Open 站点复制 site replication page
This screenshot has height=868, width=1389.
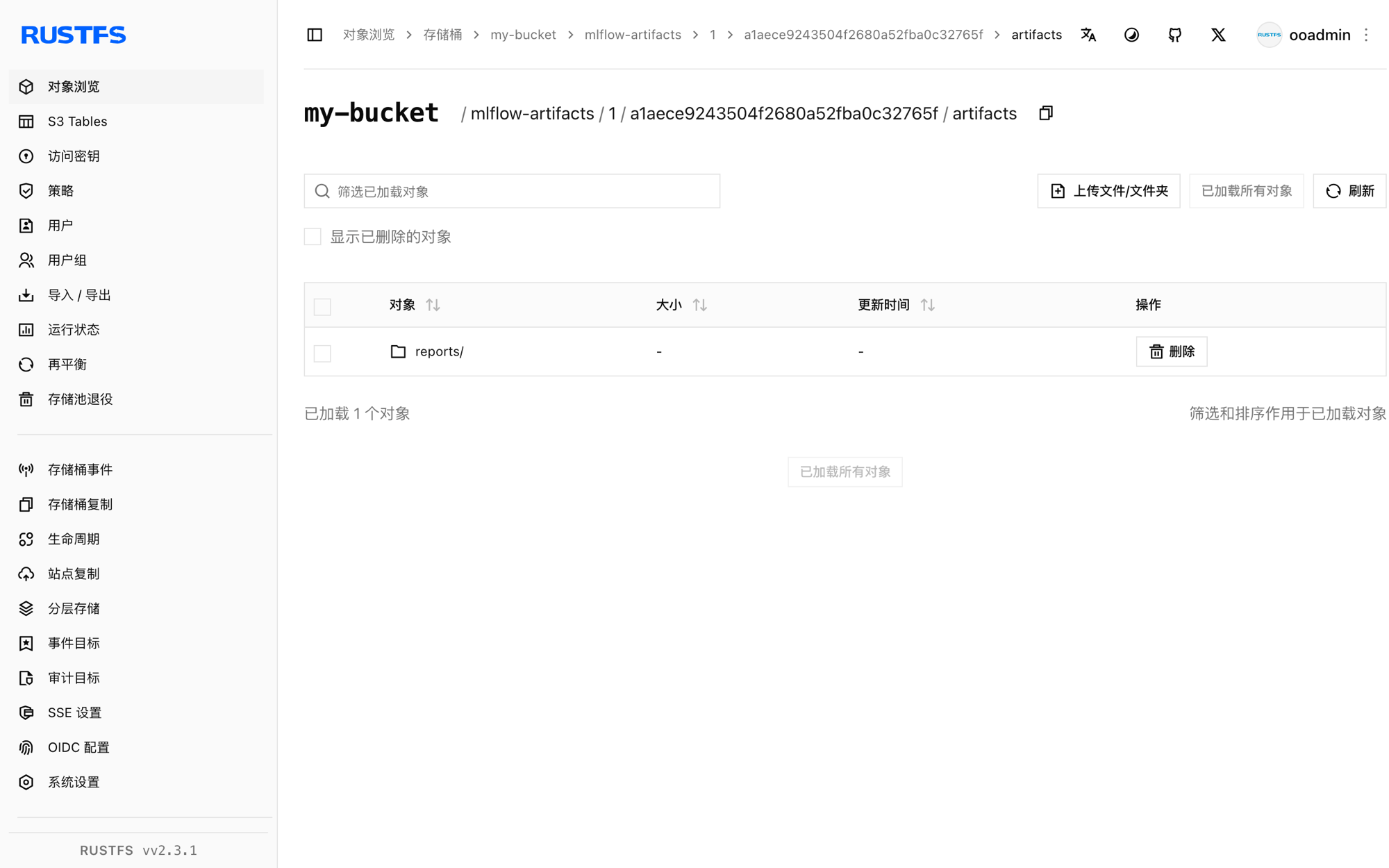[x=136, y=574]
